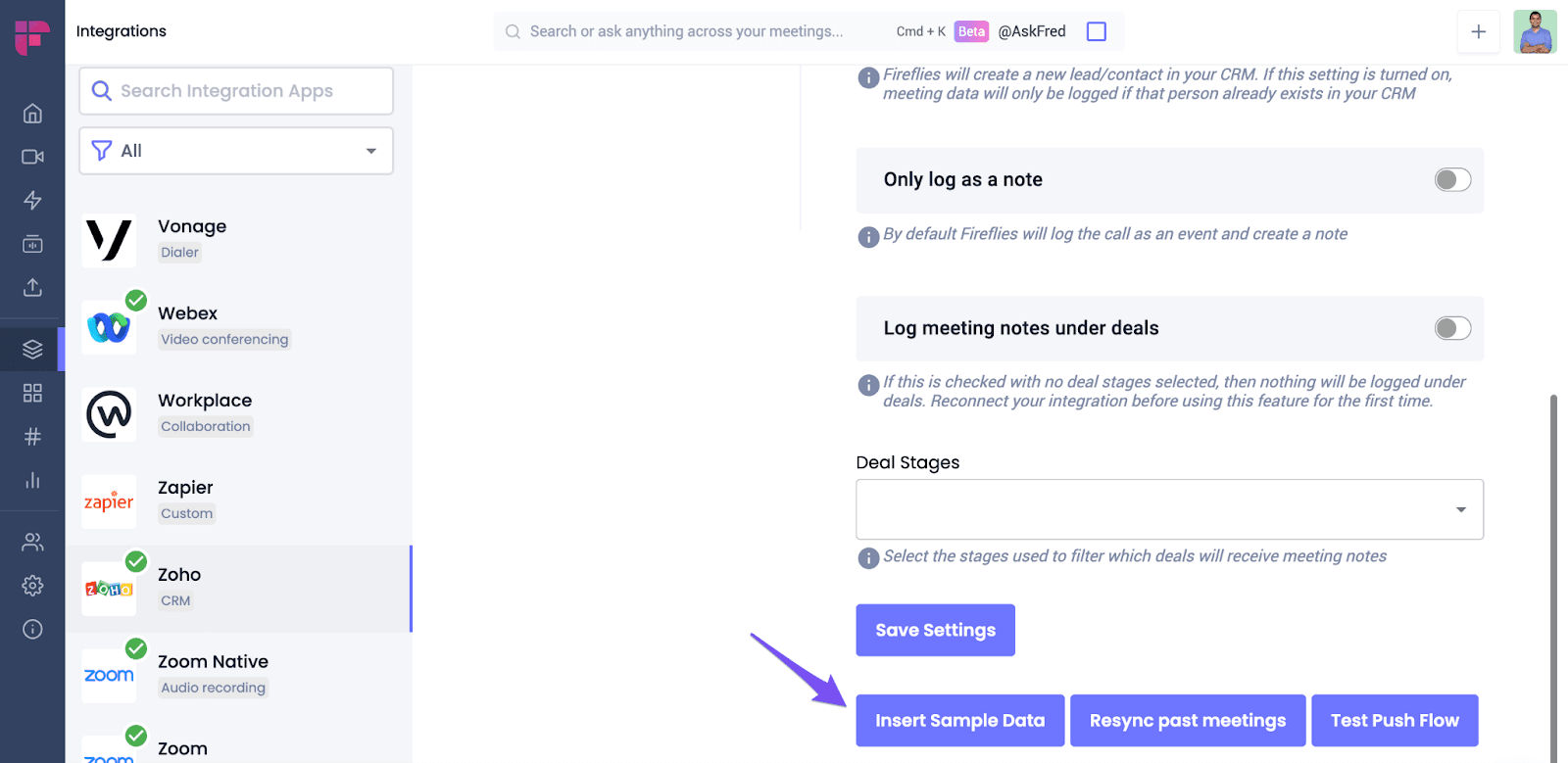Open the lightning bolt sidebar icon
The height and width of the screenshot is (763, 1568).
32,200
